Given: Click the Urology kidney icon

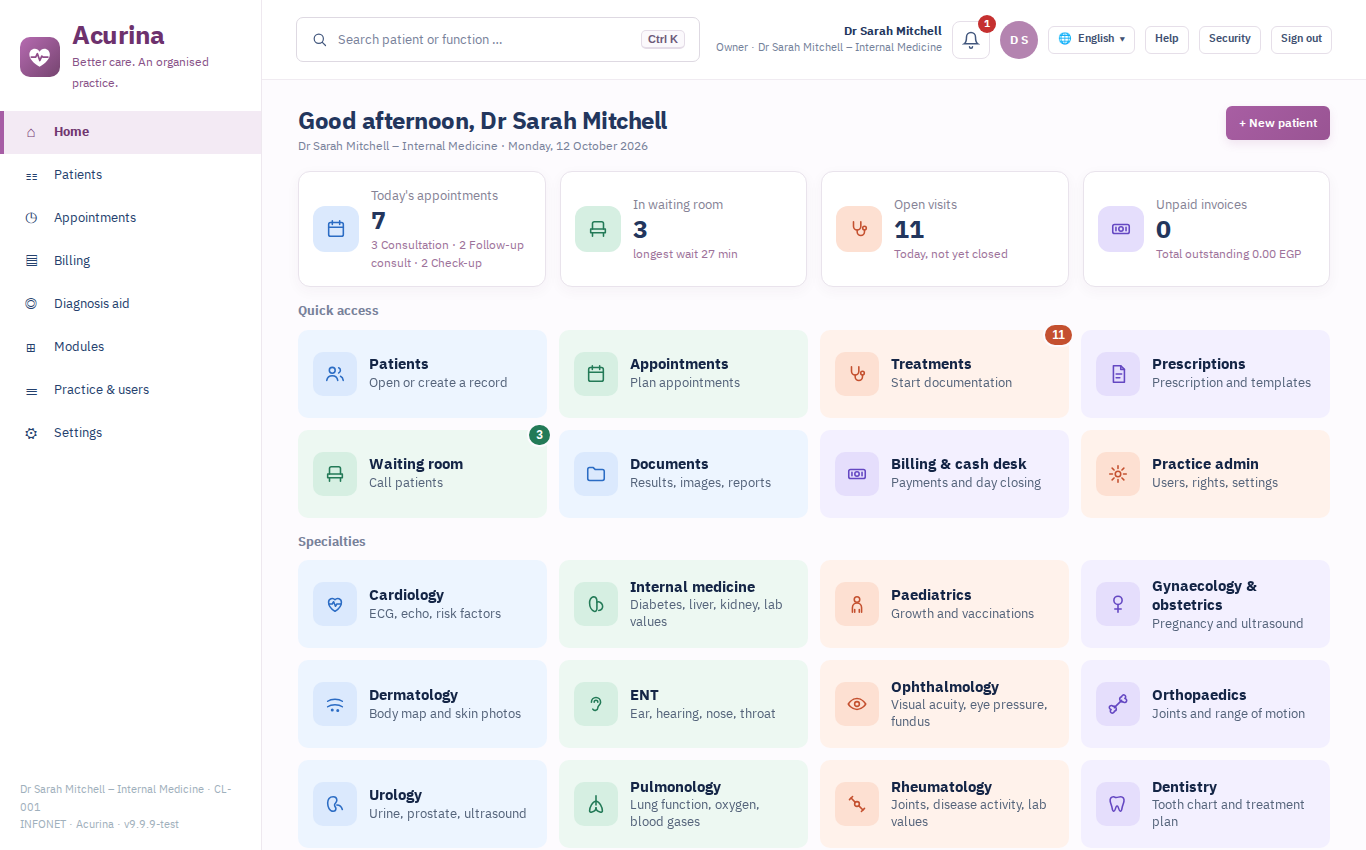Looking at the screenshot, I should [335, 804].
